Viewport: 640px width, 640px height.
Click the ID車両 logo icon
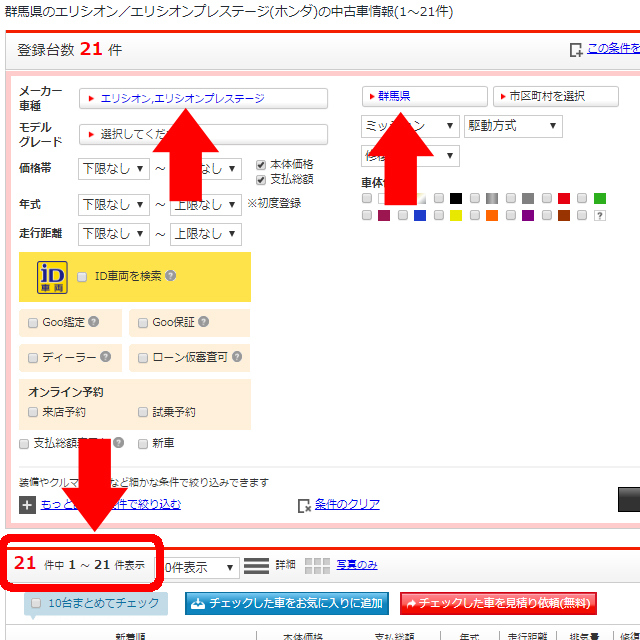tap(52, 277)
